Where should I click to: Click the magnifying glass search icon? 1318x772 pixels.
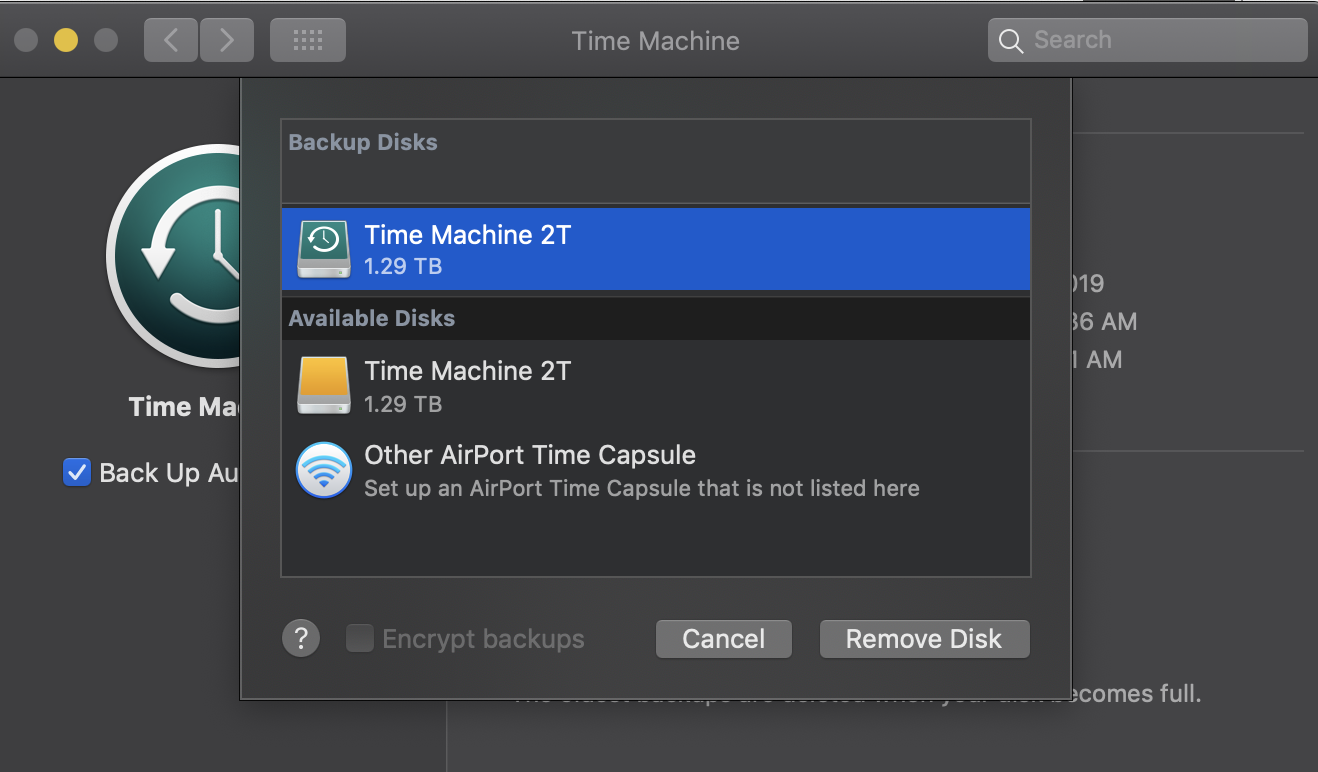tap(1011, 41)
